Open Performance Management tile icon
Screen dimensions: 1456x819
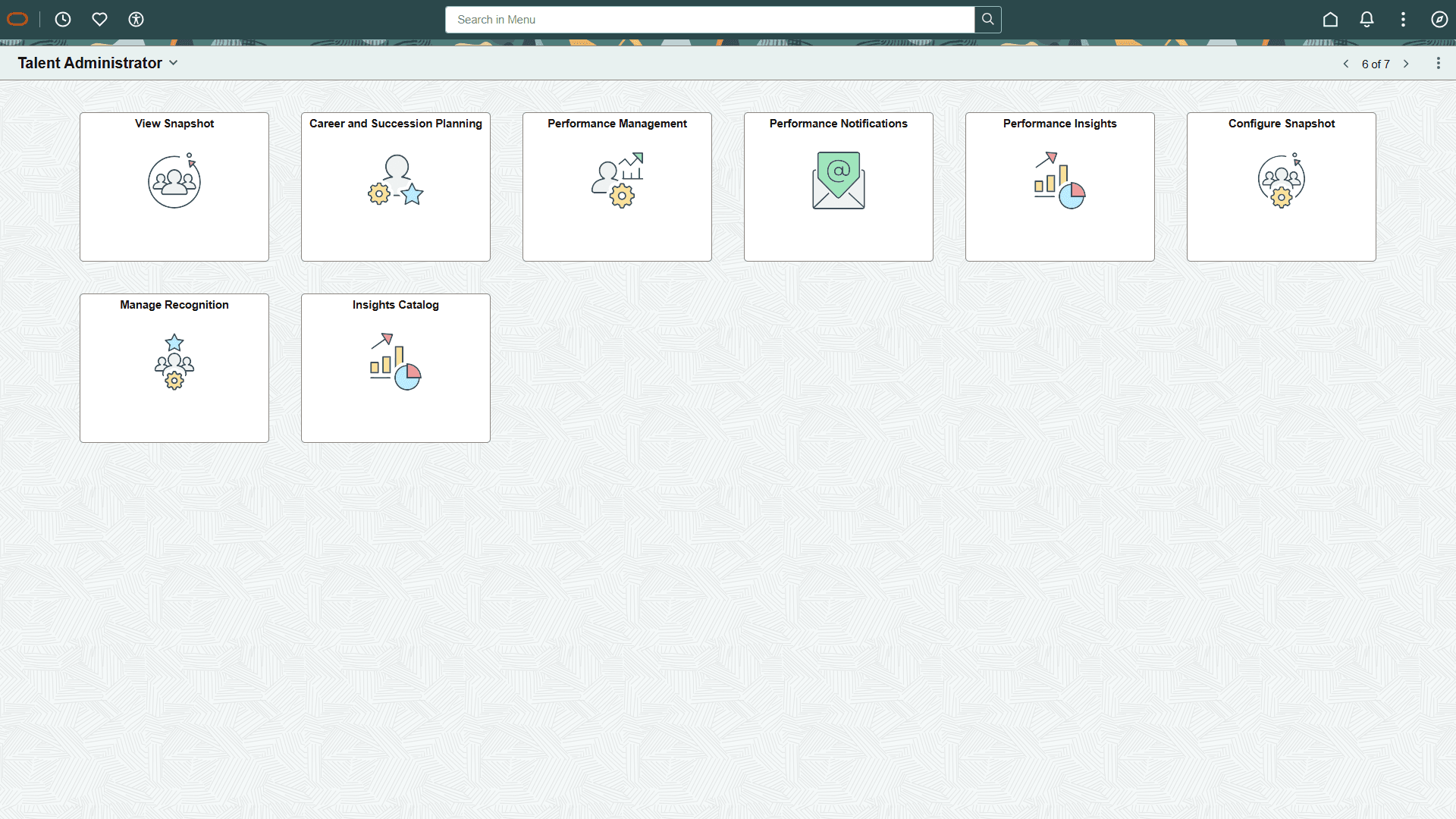(x=617, y=180)
